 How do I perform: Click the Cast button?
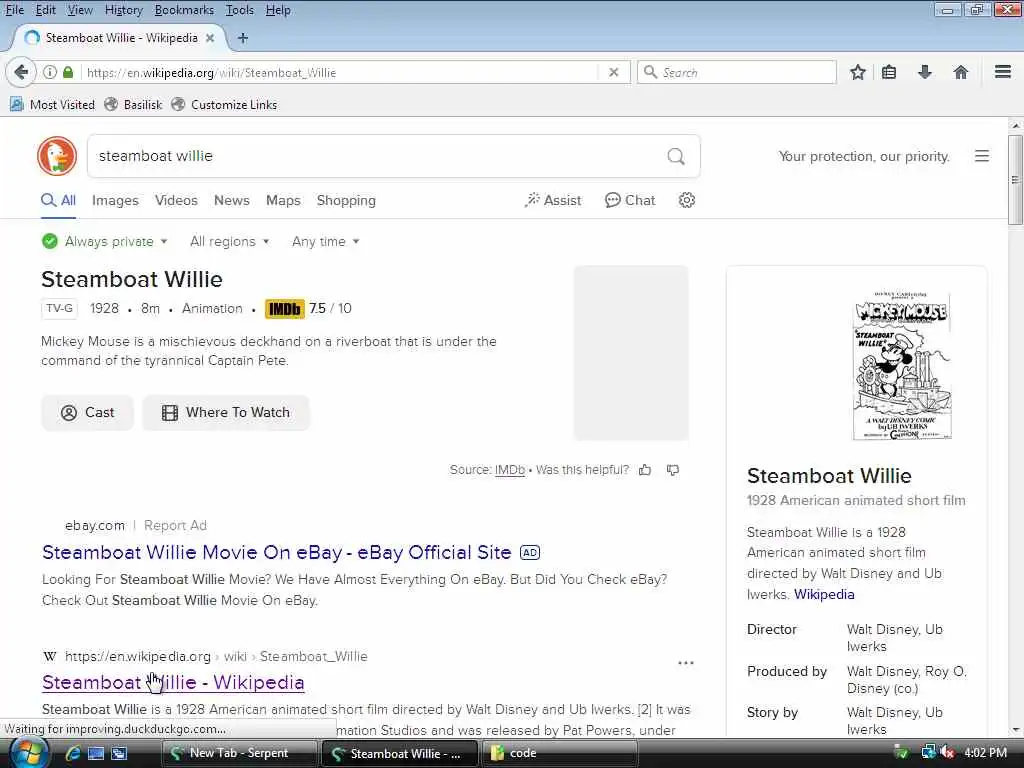(88, 413)
